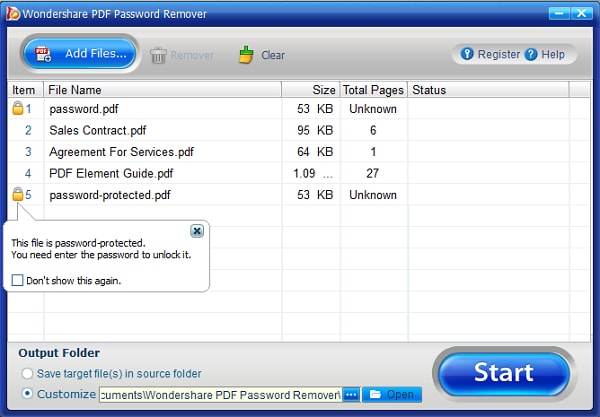
Task: Click the output folder path field
Action: (220, 394)
